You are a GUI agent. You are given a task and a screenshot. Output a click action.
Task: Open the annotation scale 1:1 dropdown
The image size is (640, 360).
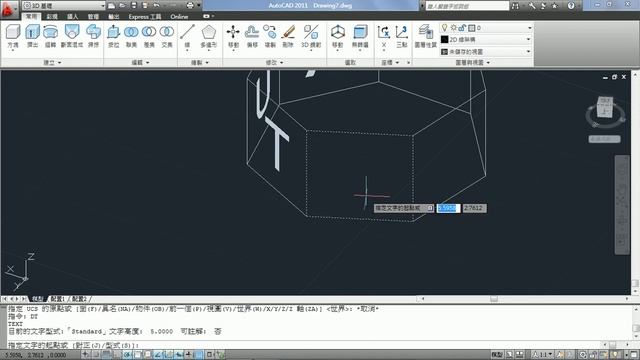(542, 355)
